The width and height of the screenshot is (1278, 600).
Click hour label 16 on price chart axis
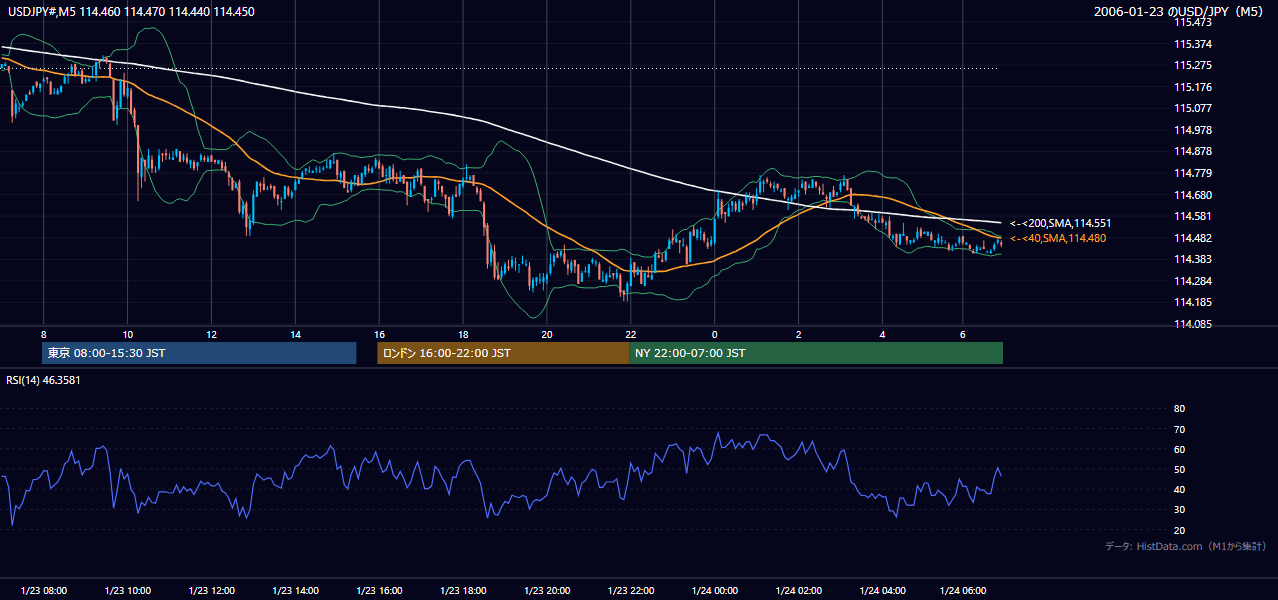(x=379, y=333)
